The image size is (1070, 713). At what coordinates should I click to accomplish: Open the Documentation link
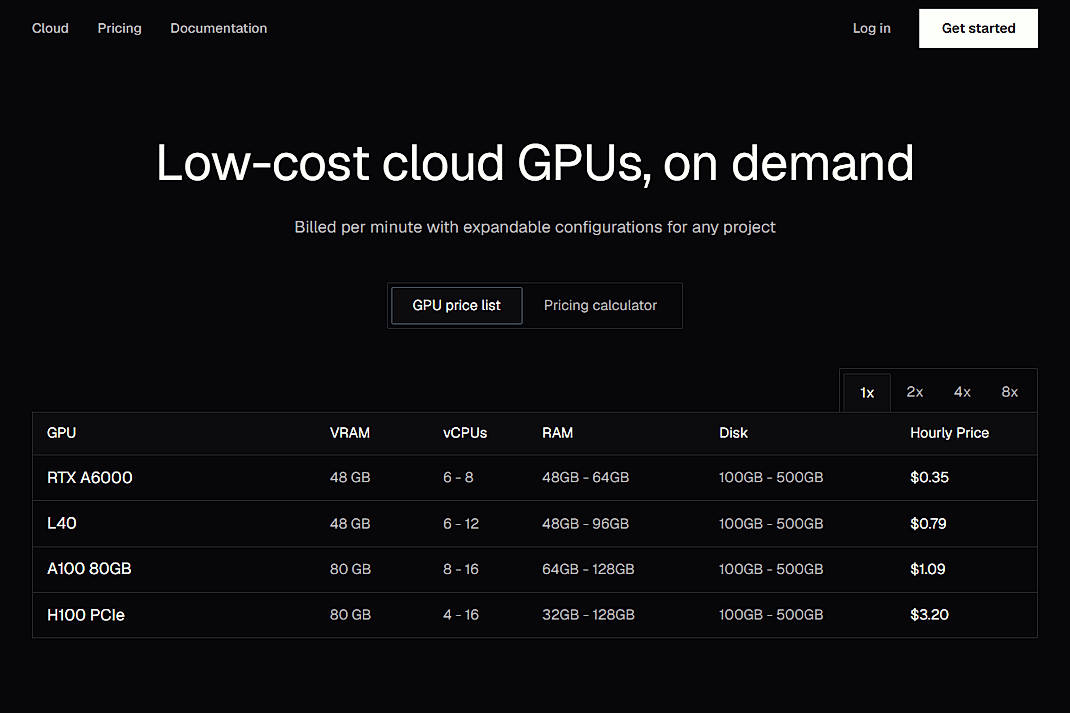coord(218,28)
